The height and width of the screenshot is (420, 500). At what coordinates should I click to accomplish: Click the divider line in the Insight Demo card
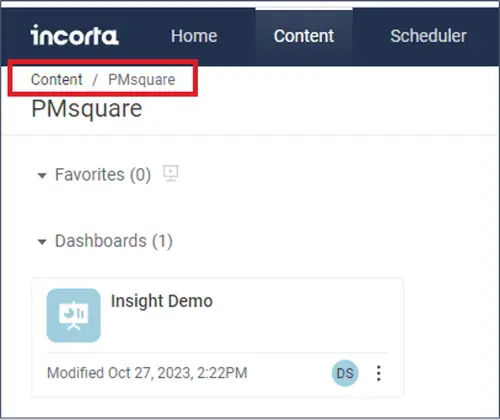tap(218, 352)
